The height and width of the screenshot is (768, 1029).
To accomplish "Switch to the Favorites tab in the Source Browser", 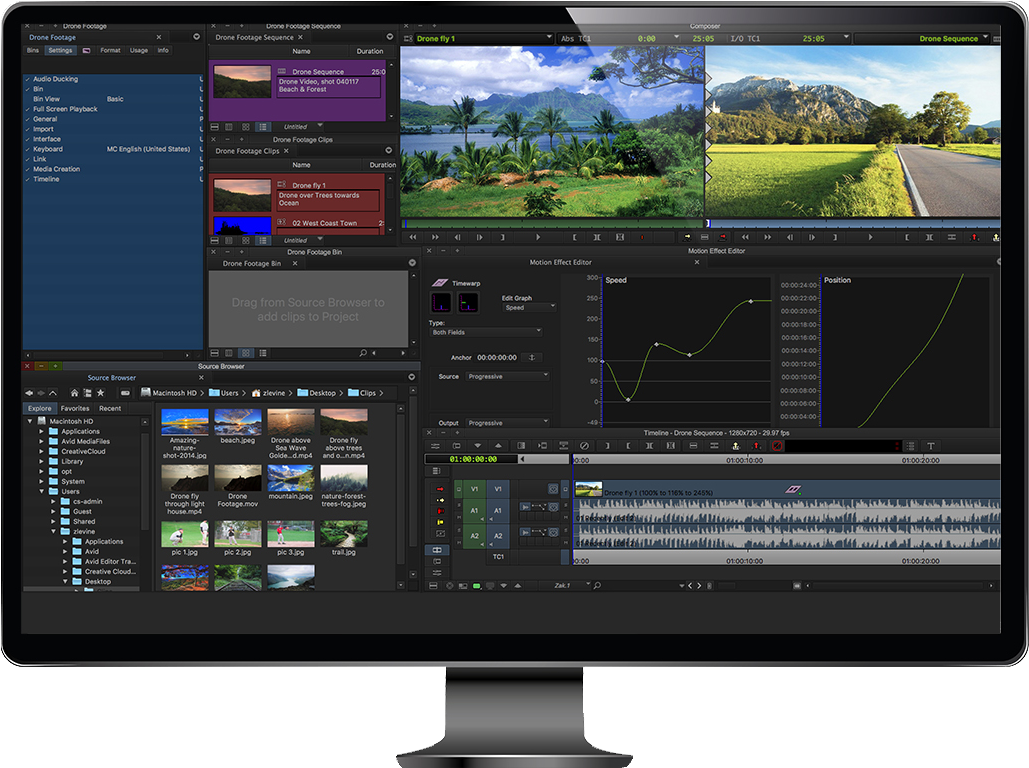I will tap(75, 408).
